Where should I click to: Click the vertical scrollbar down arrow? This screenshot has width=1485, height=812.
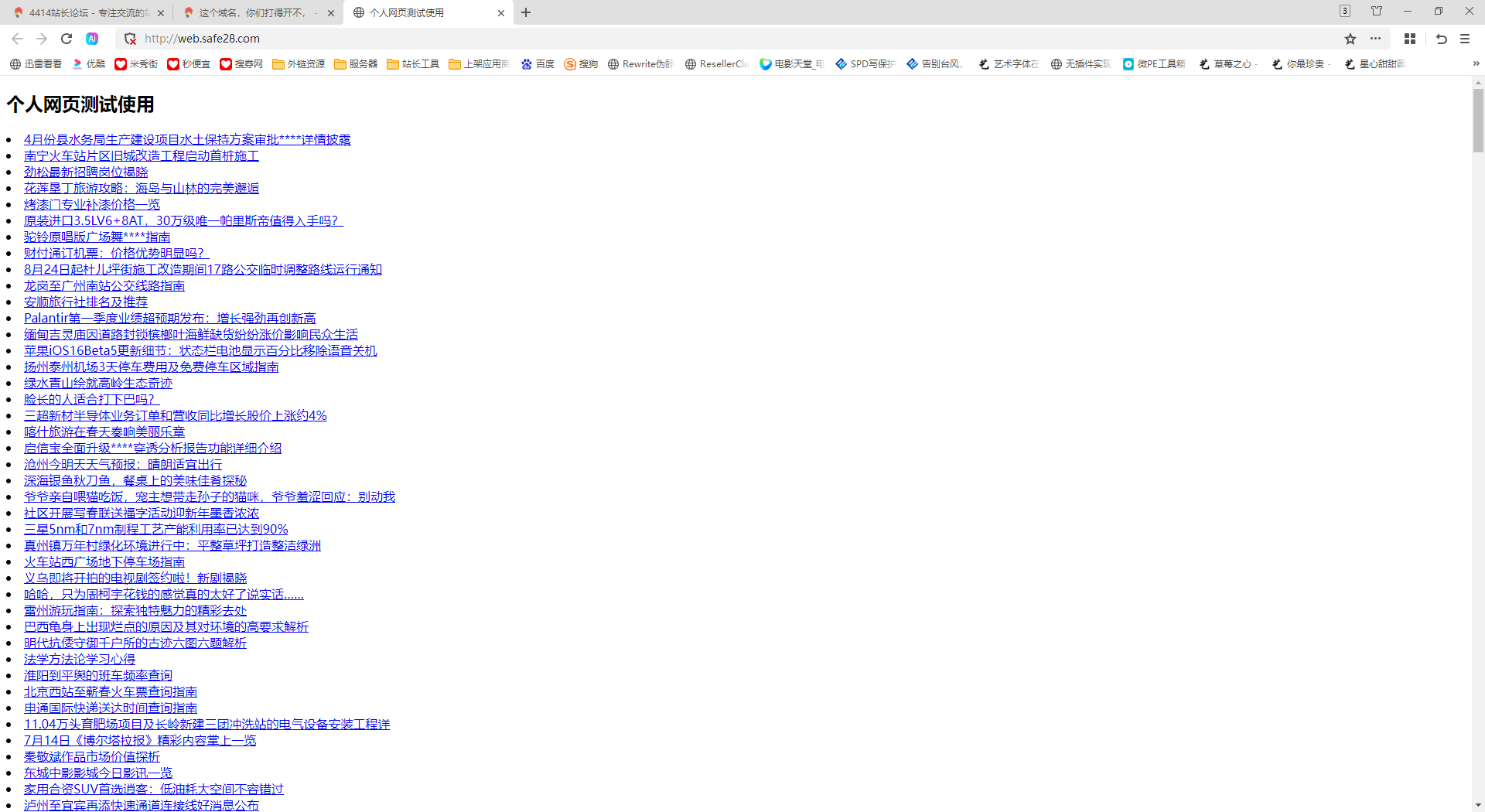(1478, 805)
